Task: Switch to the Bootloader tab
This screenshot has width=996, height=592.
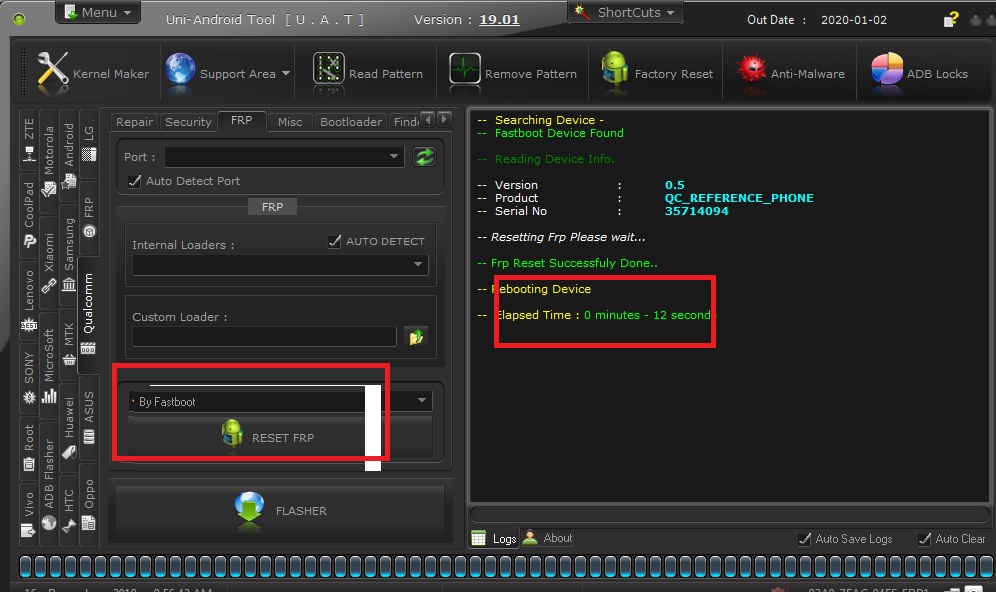Action: click(351, 122)
